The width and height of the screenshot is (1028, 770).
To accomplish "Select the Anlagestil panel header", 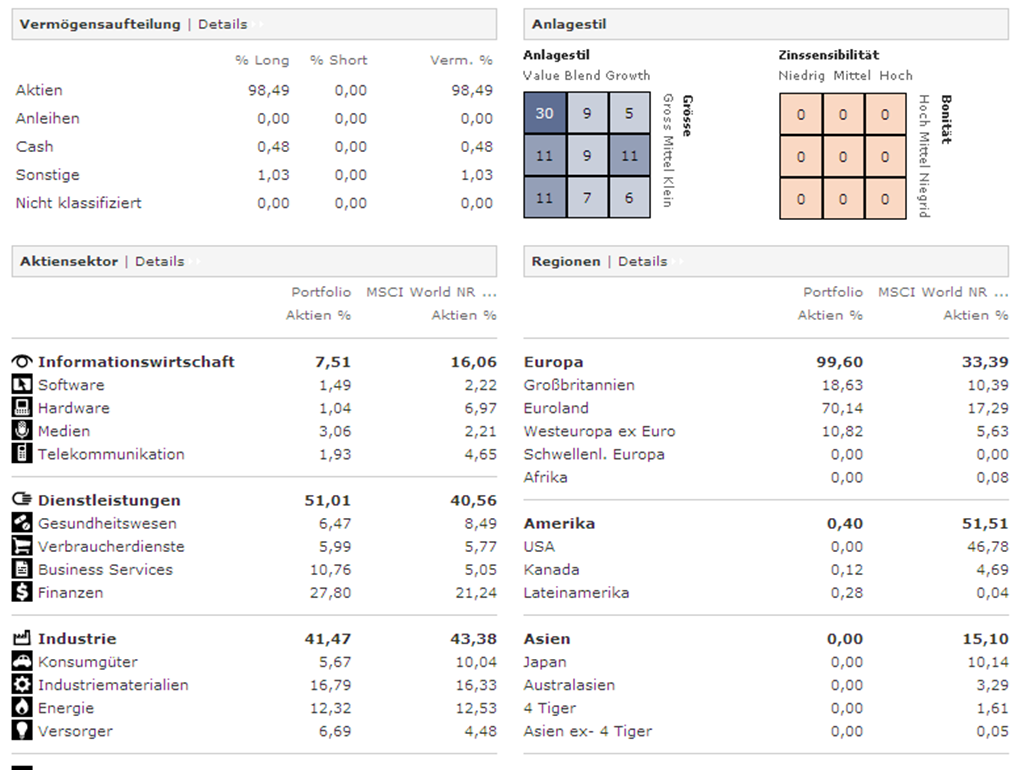I will tap(569, 24).
